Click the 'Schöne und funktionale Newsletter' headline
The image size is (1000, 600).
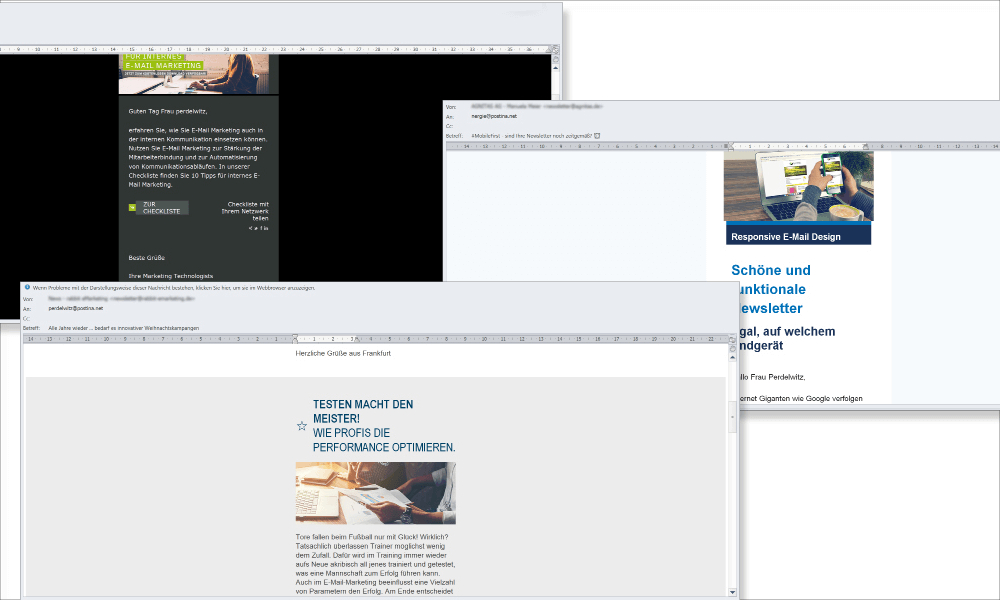coord(771,289)
